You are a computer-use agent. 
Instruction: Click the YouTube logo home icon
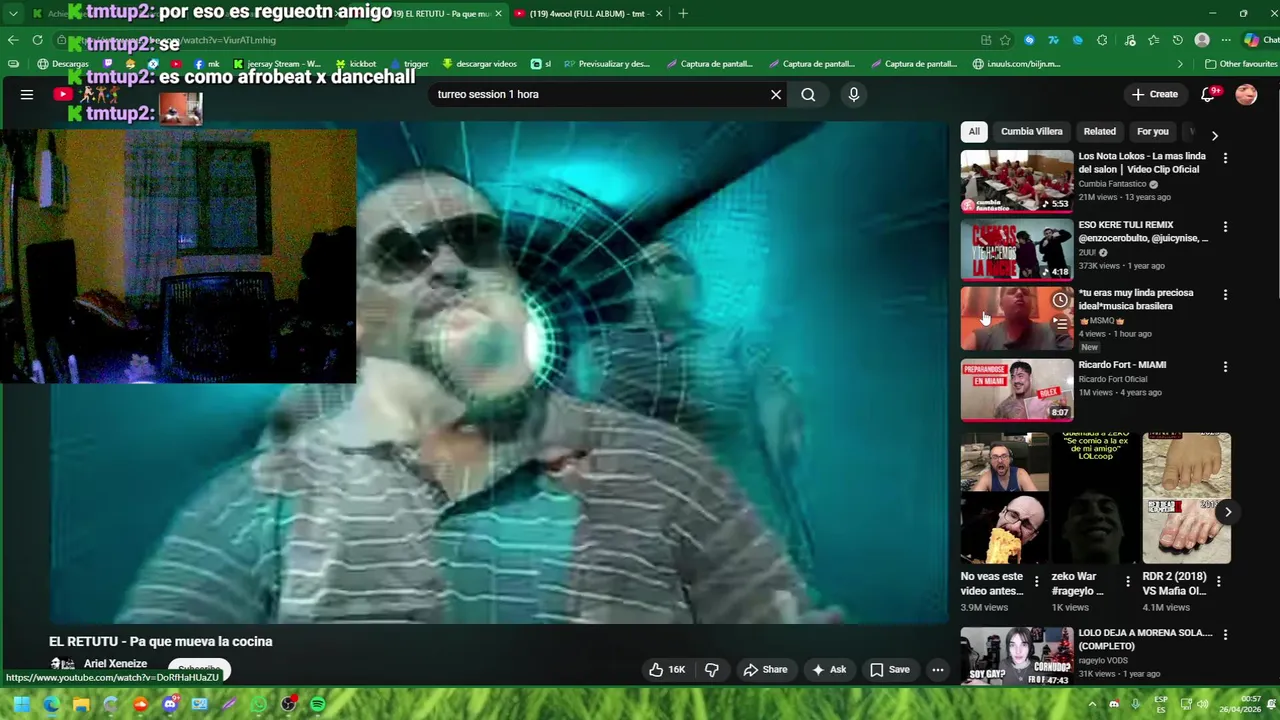click(x=62, y=94)
